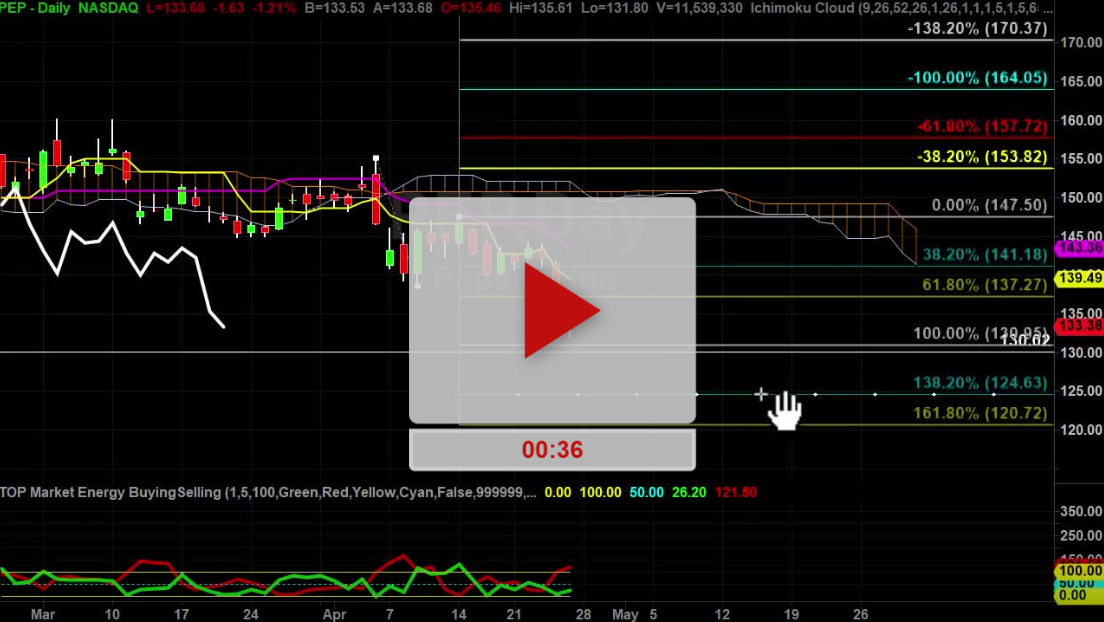
Task: Select the 38.20% (141.18) Fibonacci level label
Action: (x=984, y=254)
